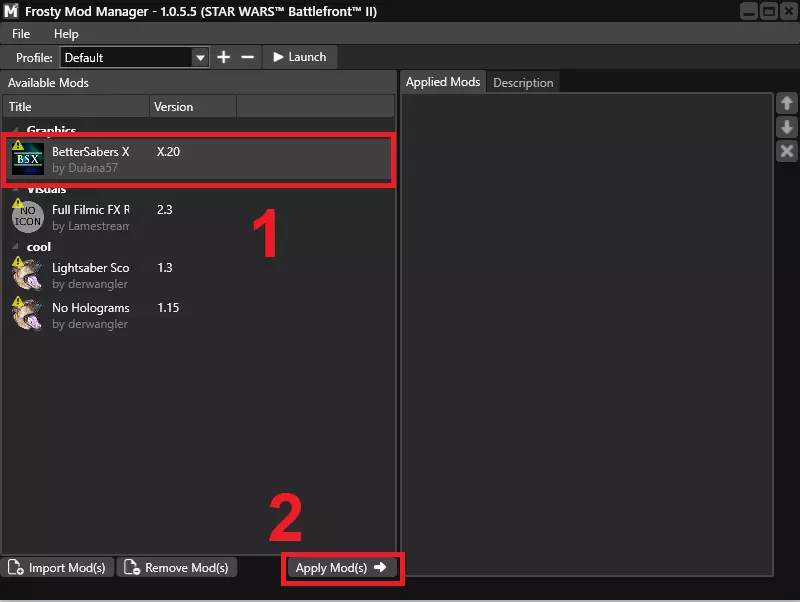This screenshot has width=800, height=602.
Task: Click the author text by Dulana57
Action: point(85,168)
